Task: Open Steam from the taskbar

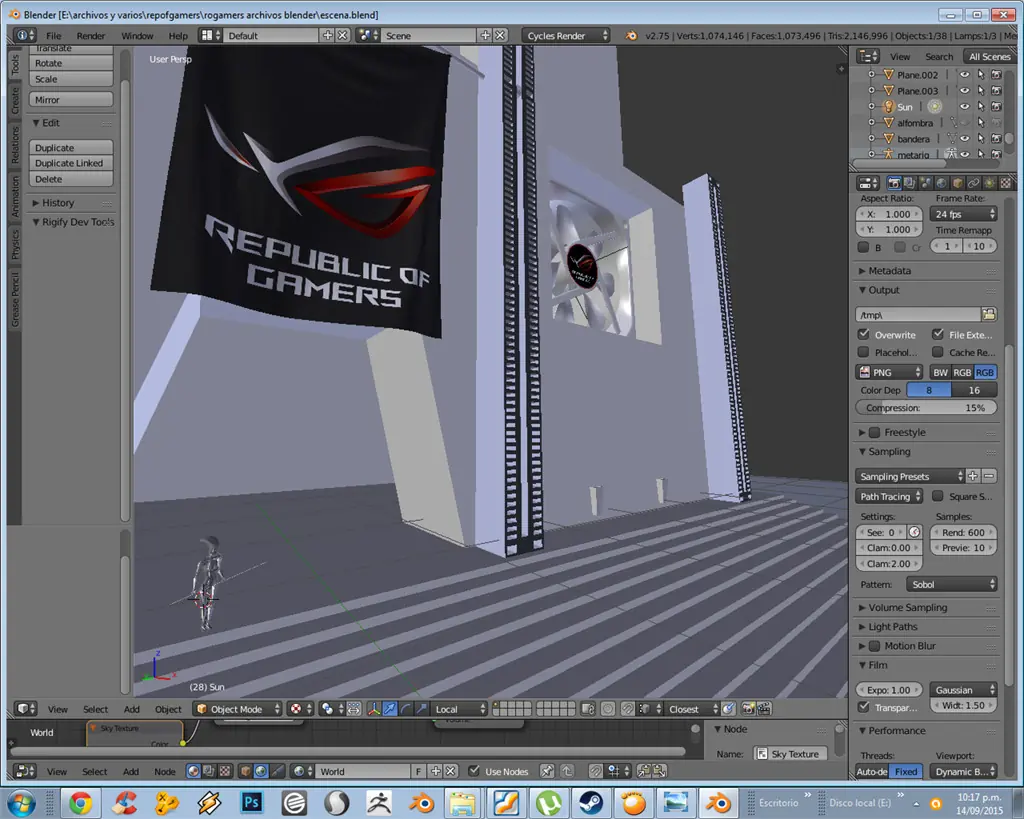Action: [591, 803]
